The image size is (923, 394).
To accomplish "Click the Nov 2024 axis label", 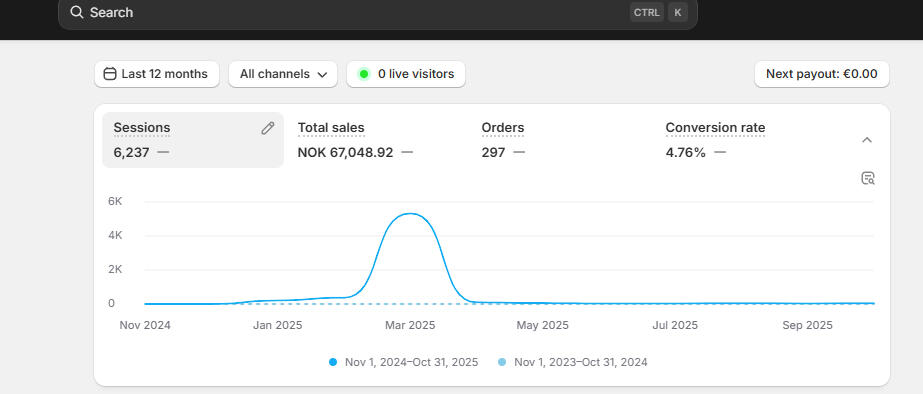I will click(145, 326).
